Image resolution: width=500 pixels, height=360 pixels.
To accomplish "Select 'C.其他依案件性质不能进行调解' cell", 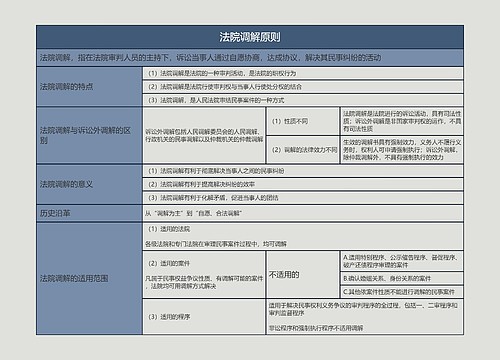I will pyautogui.click(x=402, y=292).
